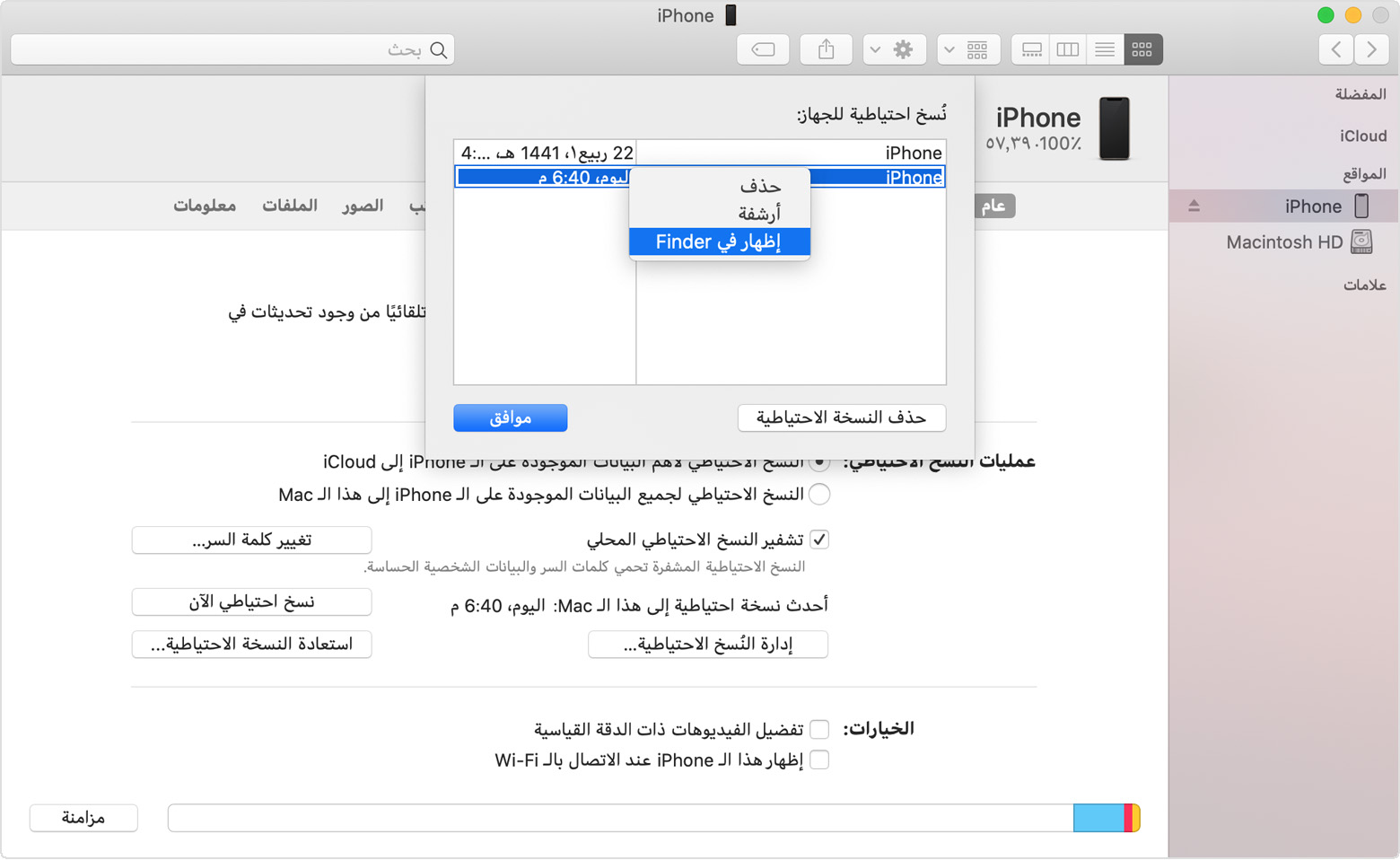The image size is (1400, 860).
Task: Click the Macintosh HD disk icon
Action: (x=1362, y=241)
